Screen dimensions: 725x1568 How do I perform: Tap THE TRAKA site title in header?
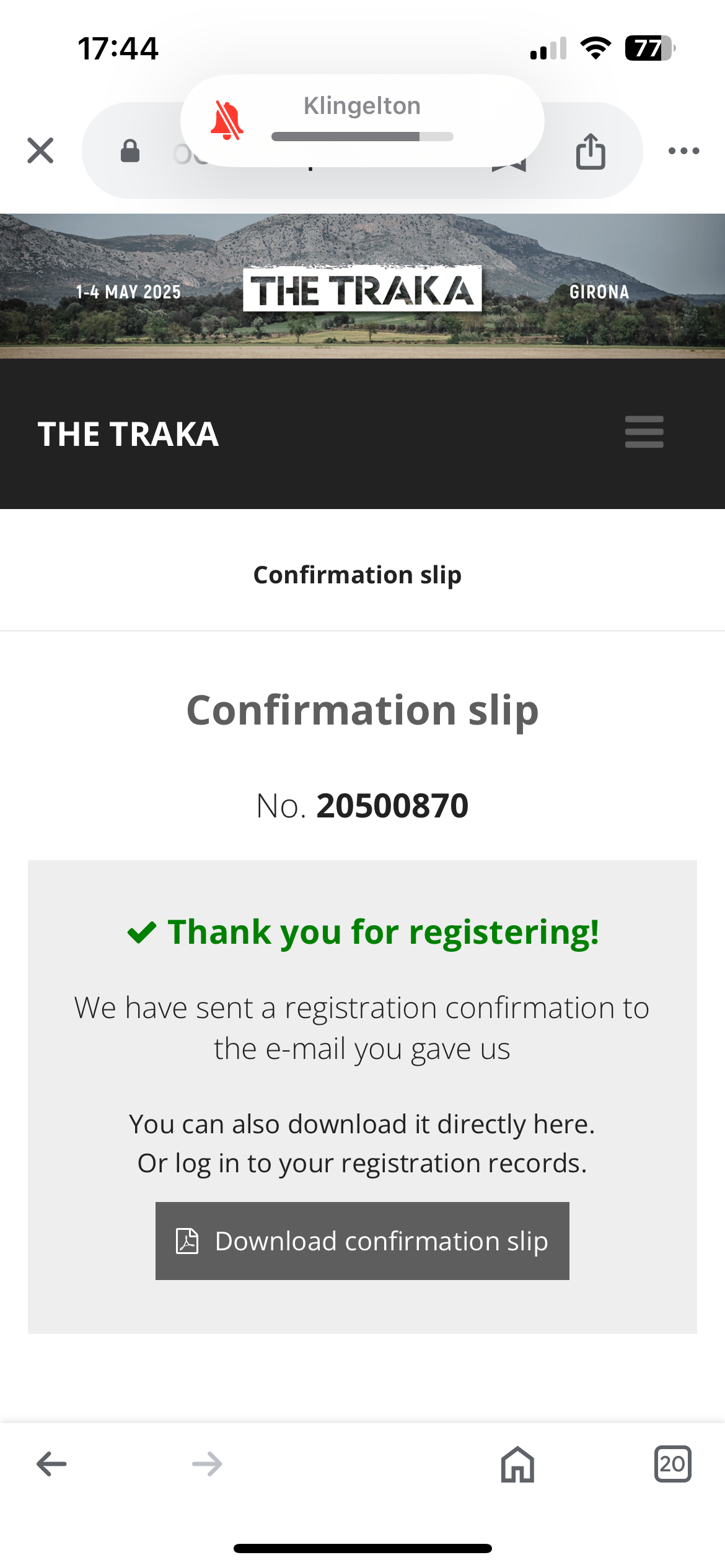(128, 434)
